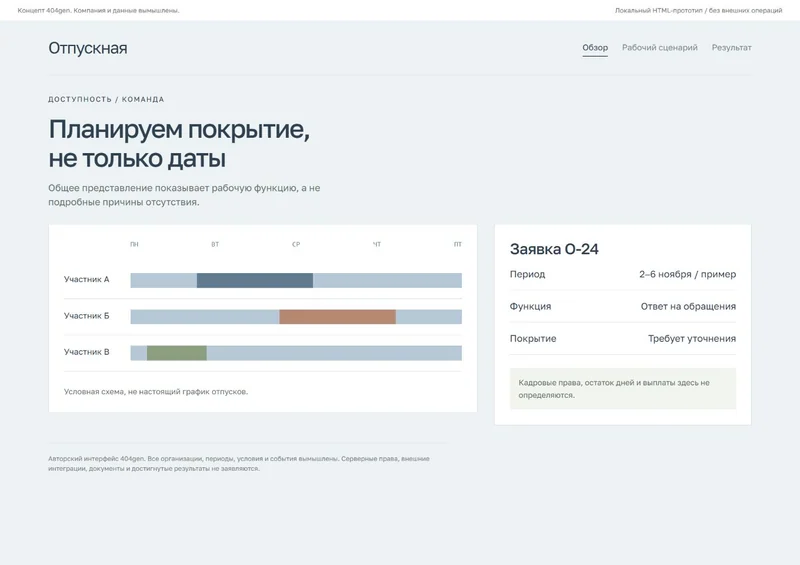Click the Концепт 404gen top banner text
Viewport: 800px width, 565px height.
tap(98, 10)
